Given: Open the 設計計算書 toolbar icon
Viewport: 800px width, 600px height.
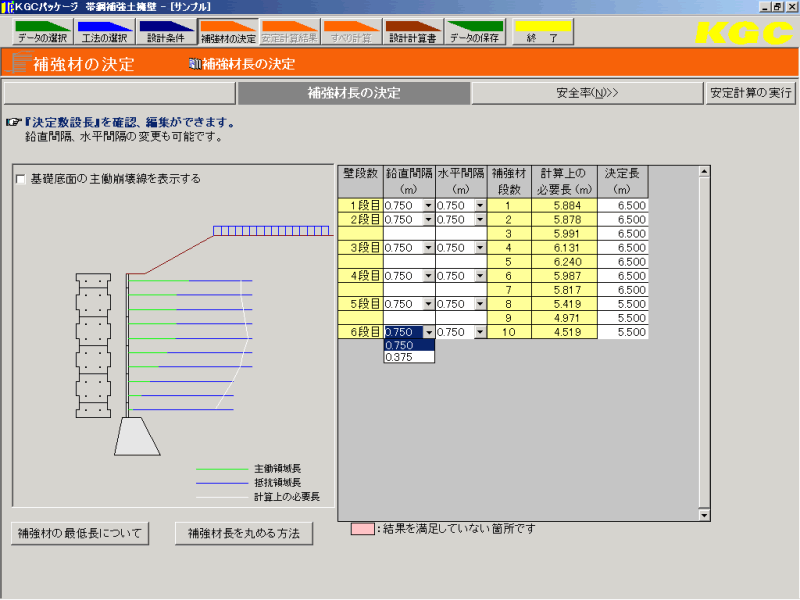Looking at the screenshot, I should pos(413,31).
